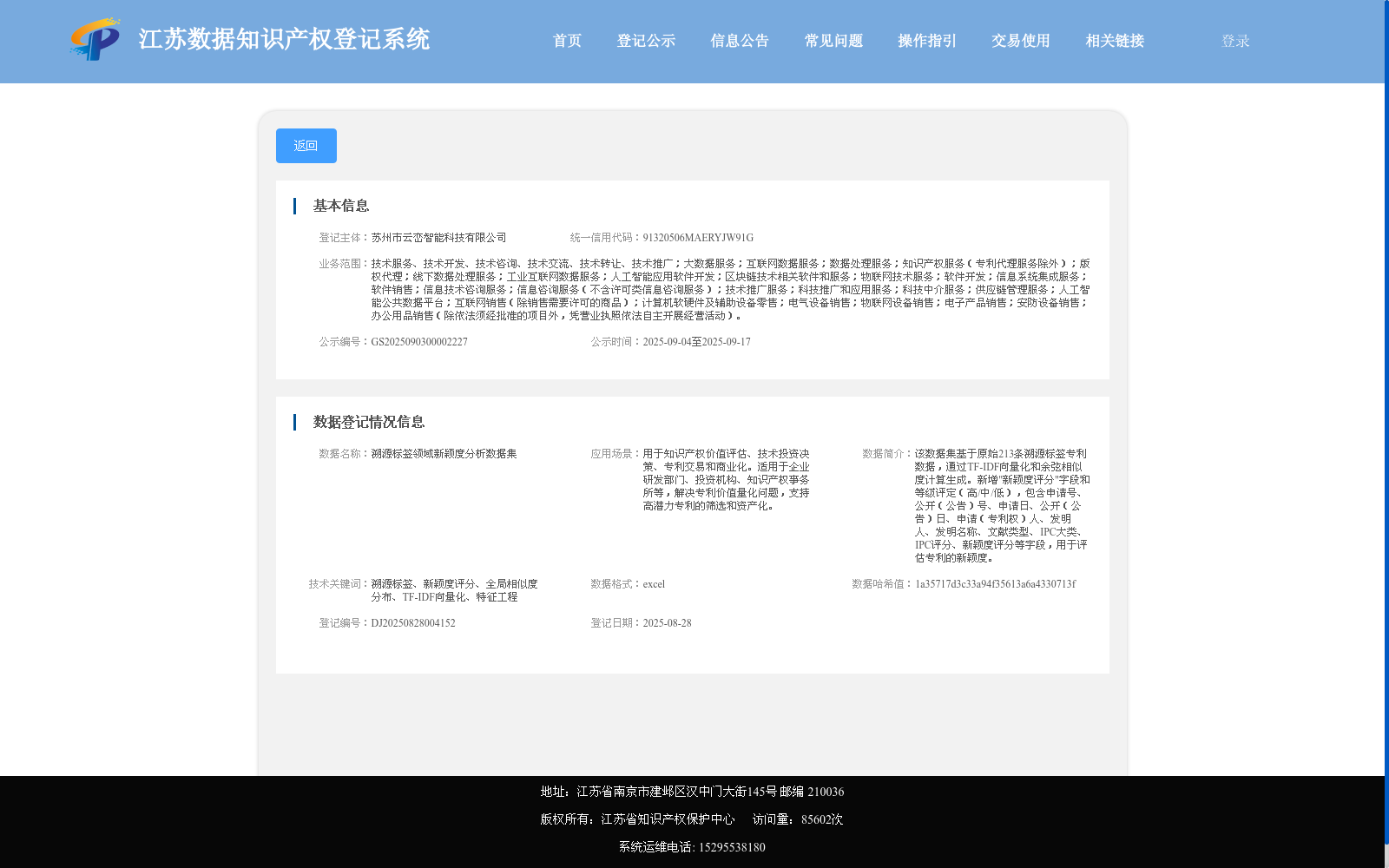
Task: Click the publicity period 2025-09-04至2025-09-17
Action: click(x=696, y=342)
